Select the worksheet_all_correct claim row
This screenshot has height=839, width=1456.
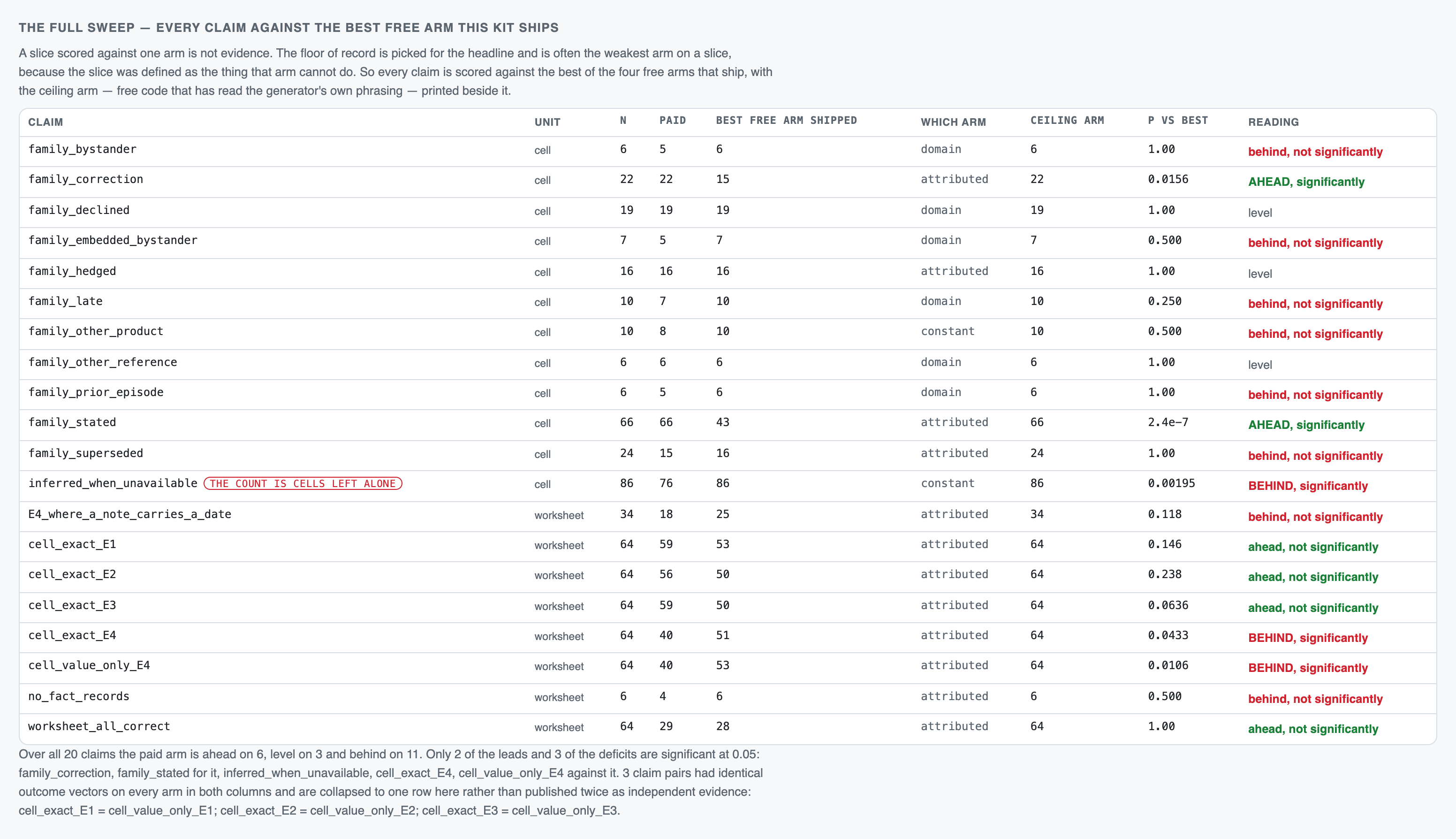coord(728,728)
